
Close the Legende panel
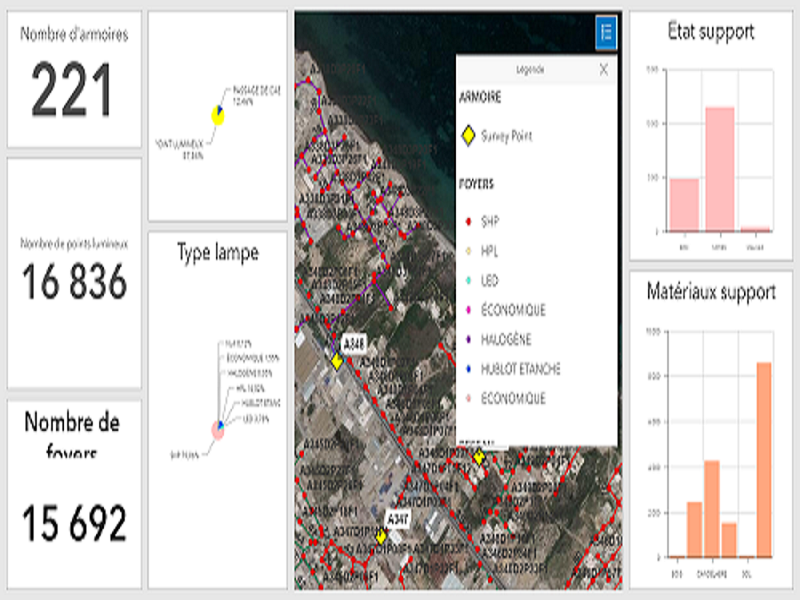coord(603,70)
